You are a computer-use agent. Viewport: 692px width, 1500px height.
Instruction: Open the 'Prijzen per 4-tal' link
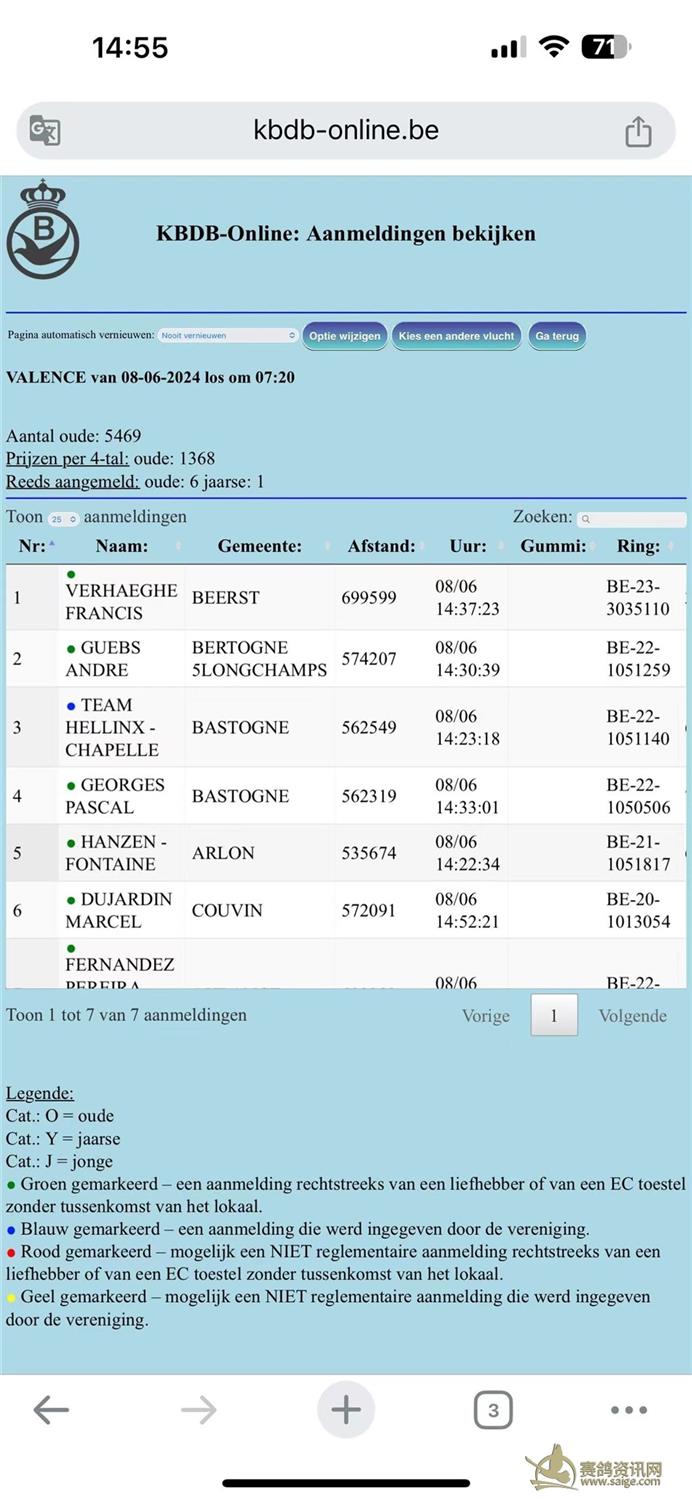(x=68, y=459)
